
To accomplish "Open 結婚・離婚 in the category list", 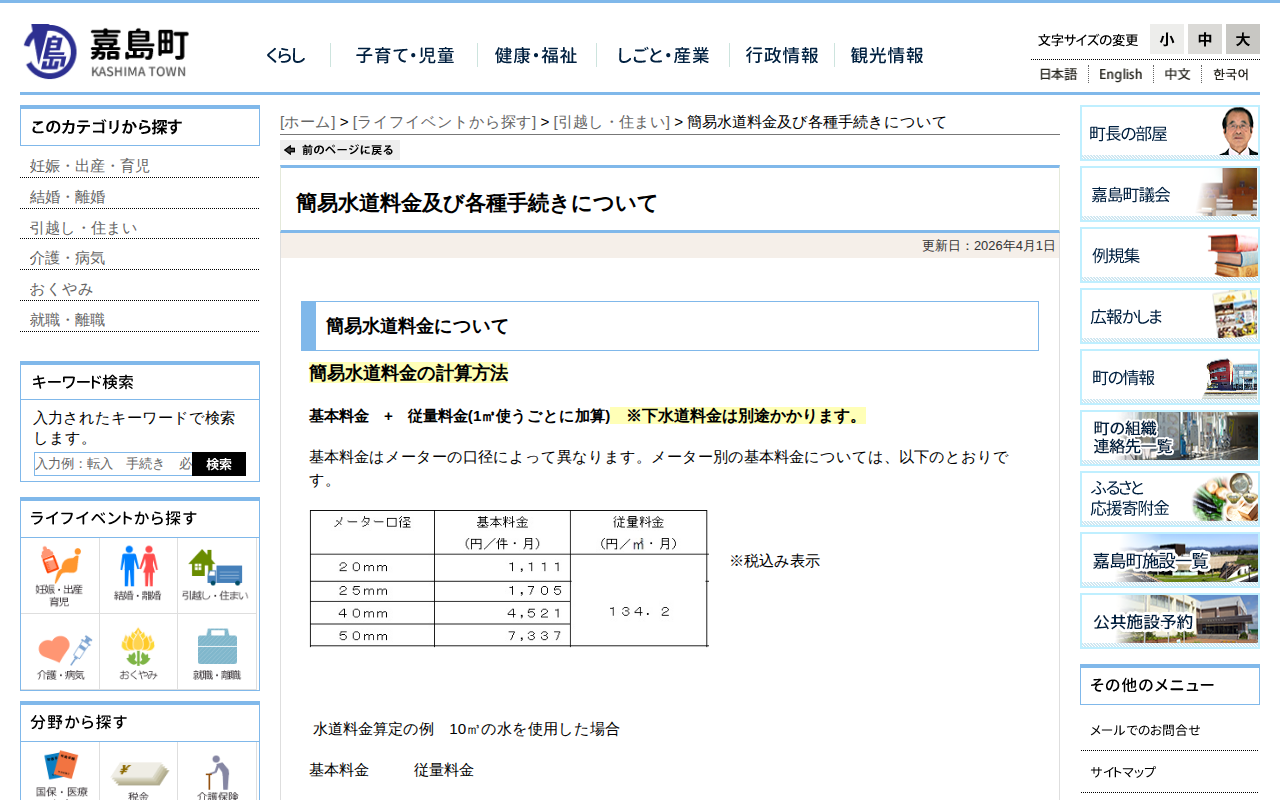I will (68, 197).
